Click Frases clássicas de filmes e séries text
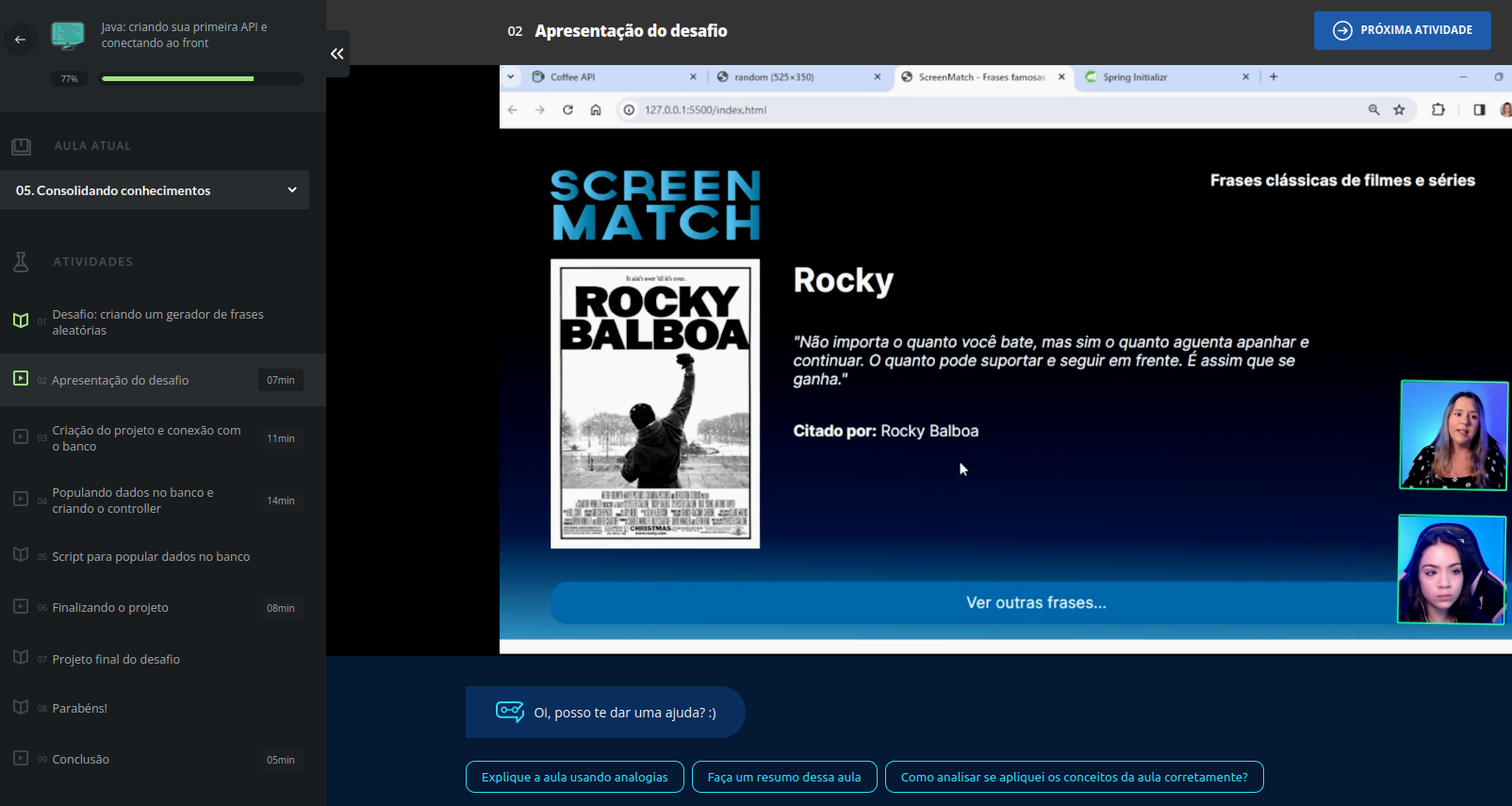1512x806 pixels. pyautogui.click(x=1342, y=180)
